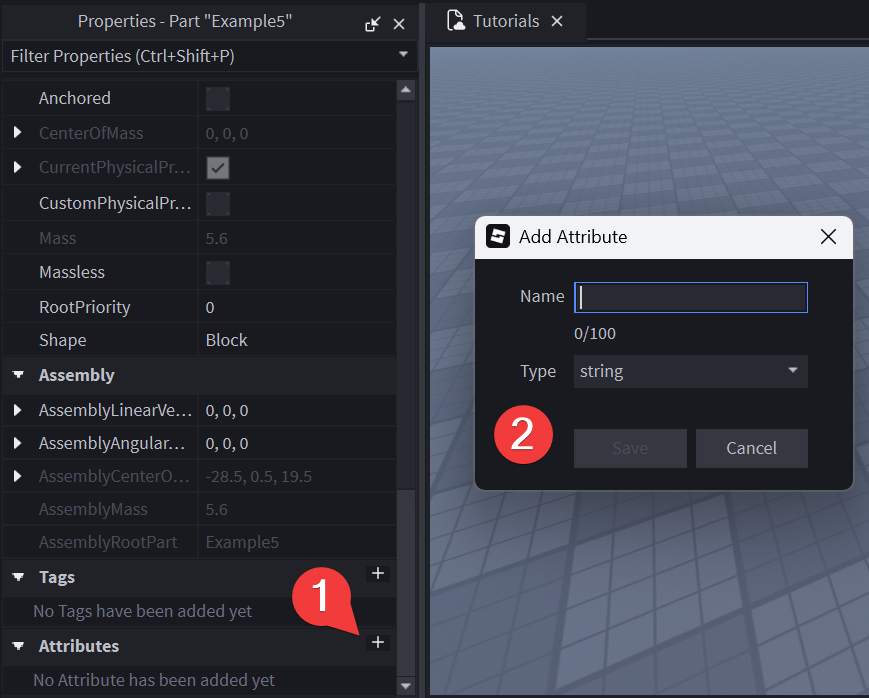Click the Properties panel scrollbar down arrow
This screenshot has height=698, width=869.
[x=405, y=685]
